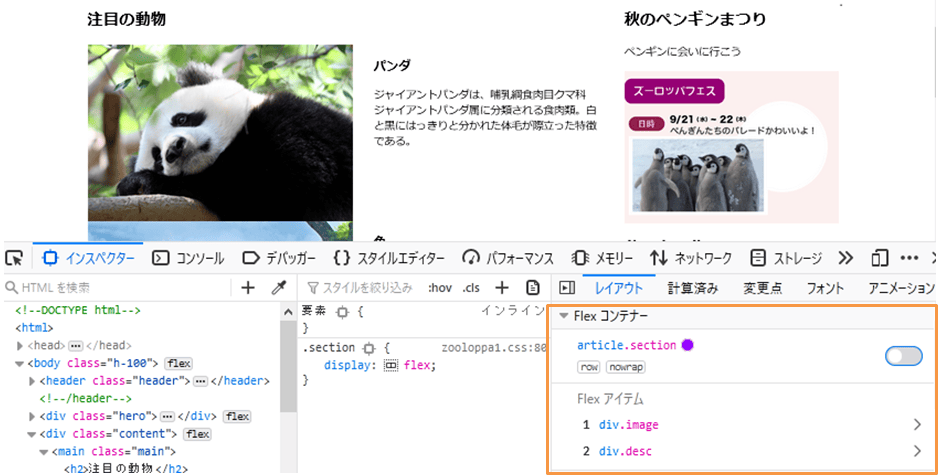Click the ellipsis badge in header element
The image size is (942, 476).
(x=201, y=381)
